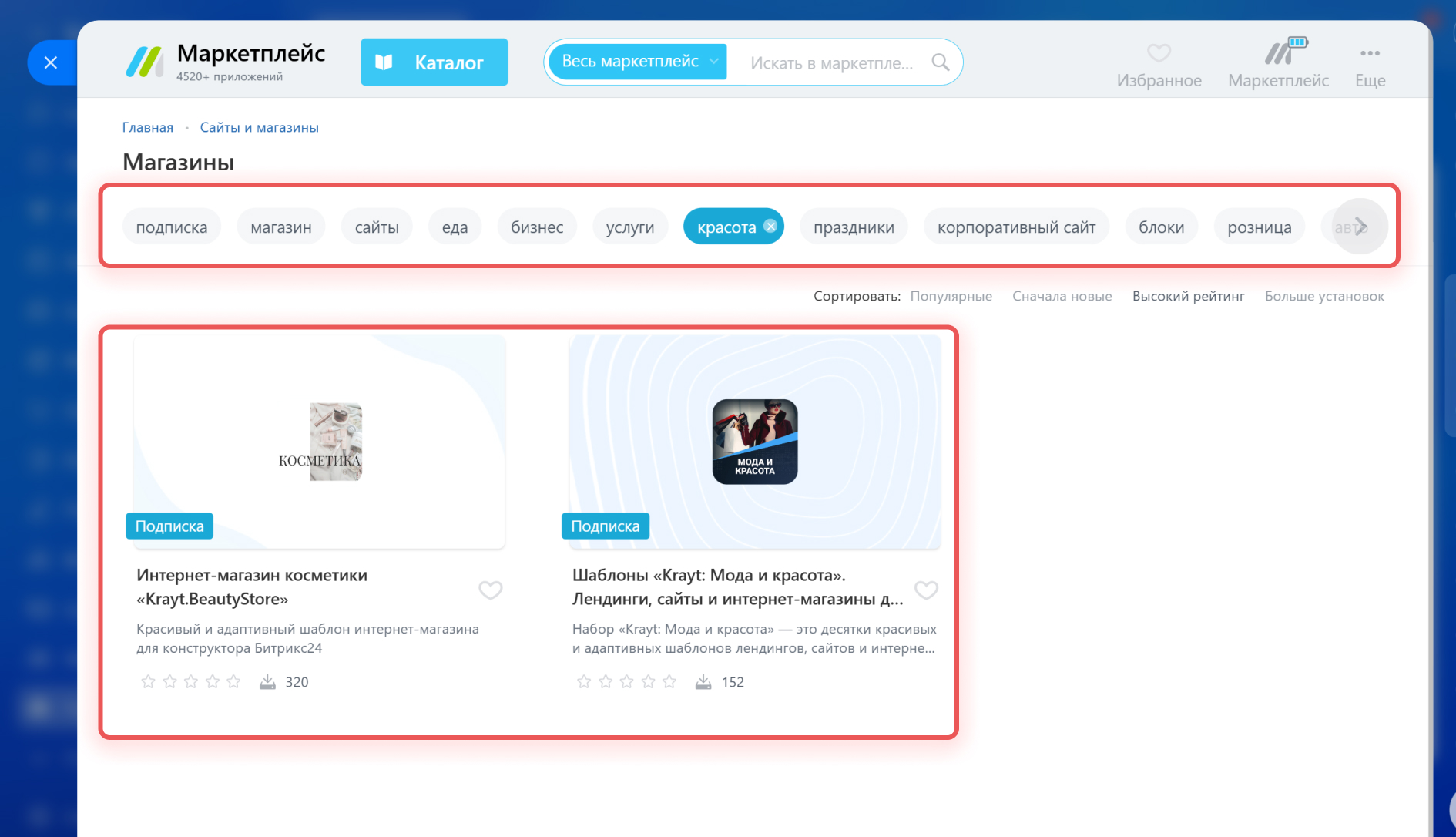
Task: Show more tags with right chevron arrow
Action: (1360, 227)
